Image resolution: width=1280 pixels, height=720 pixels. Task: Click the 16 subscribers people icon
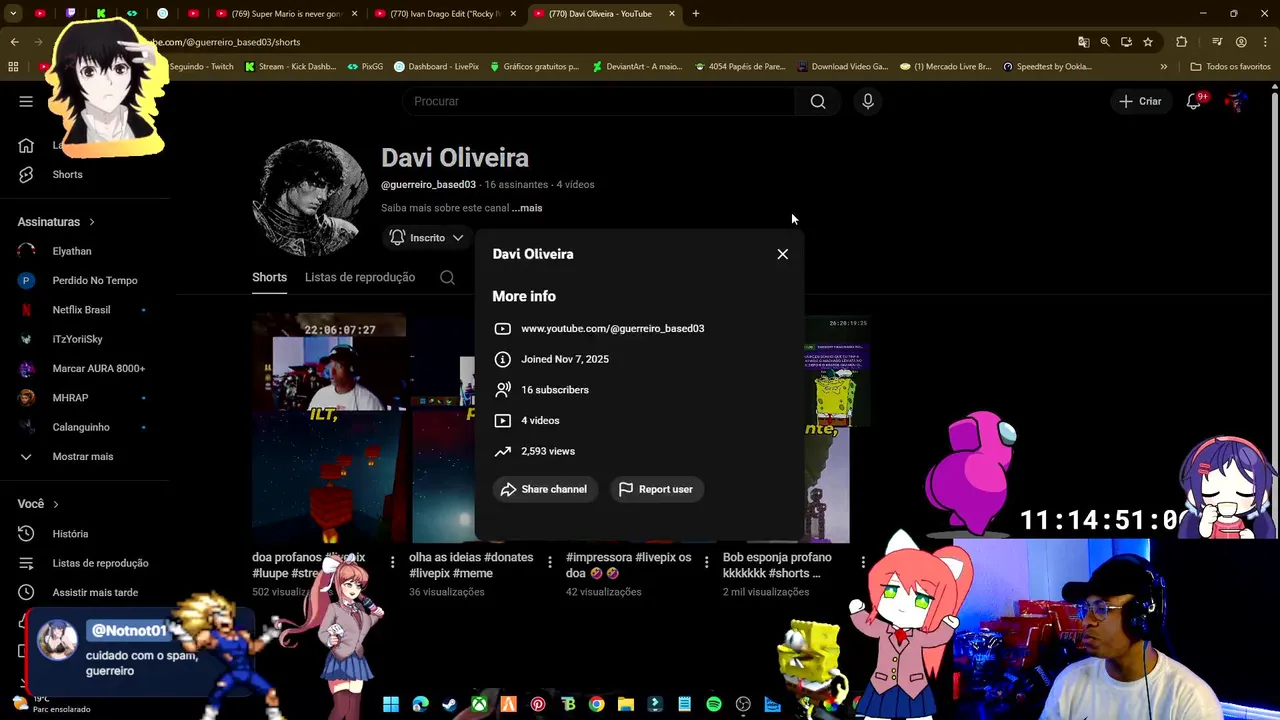[x=502, y=390]
